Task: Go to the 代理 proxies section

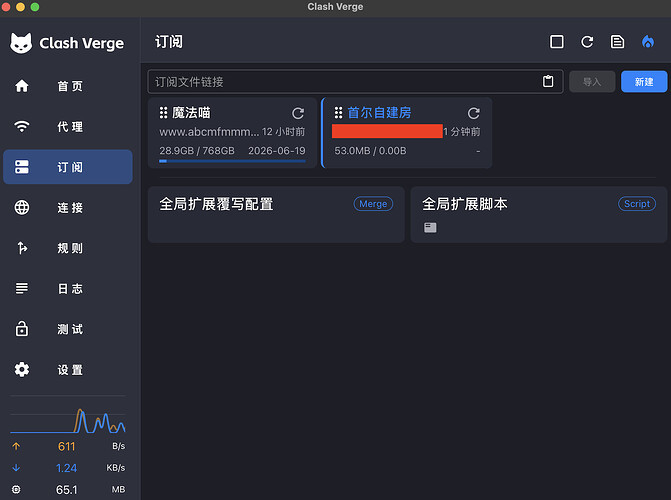Action: [68, 127]
